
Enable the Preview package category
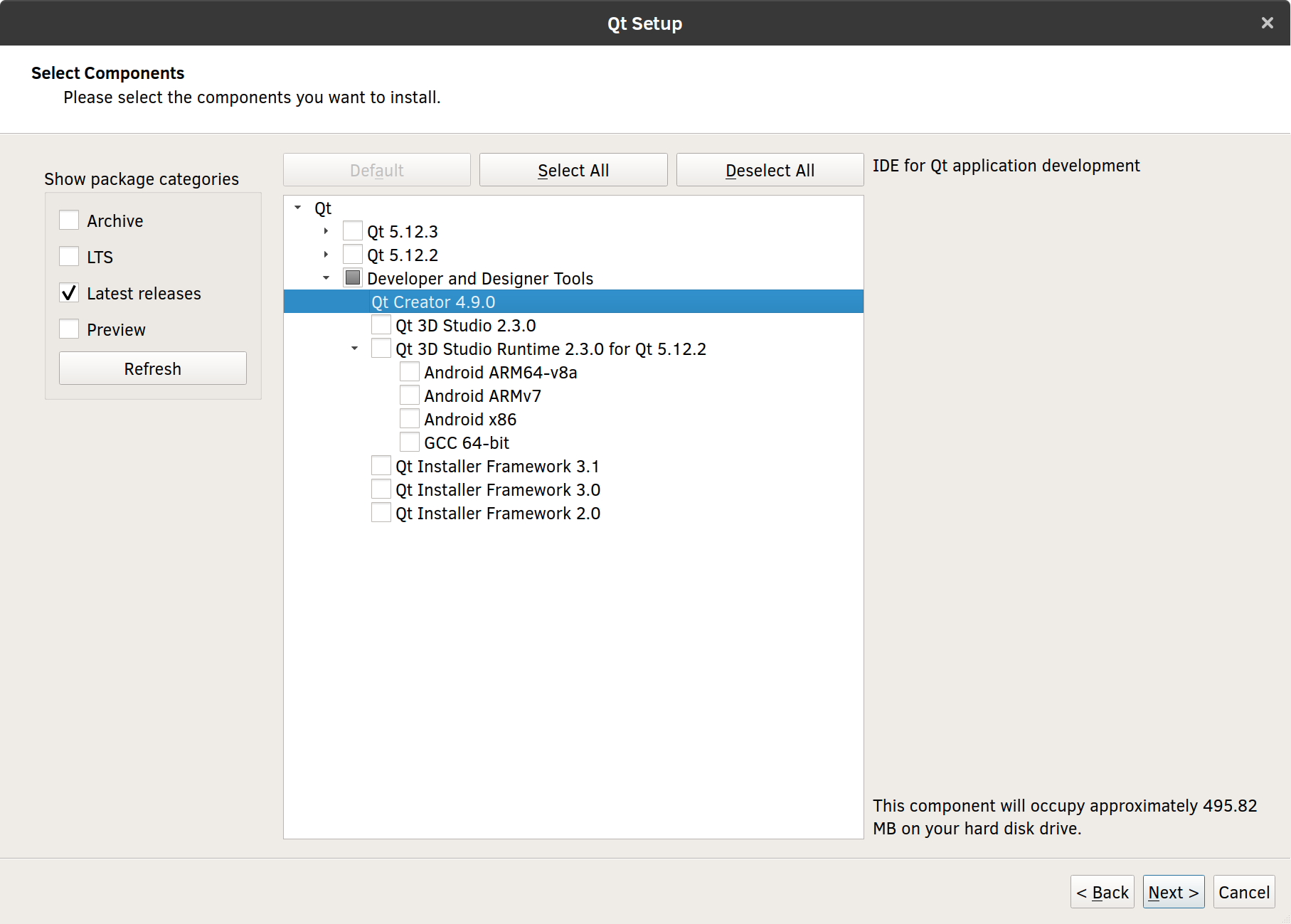(69, 329)
